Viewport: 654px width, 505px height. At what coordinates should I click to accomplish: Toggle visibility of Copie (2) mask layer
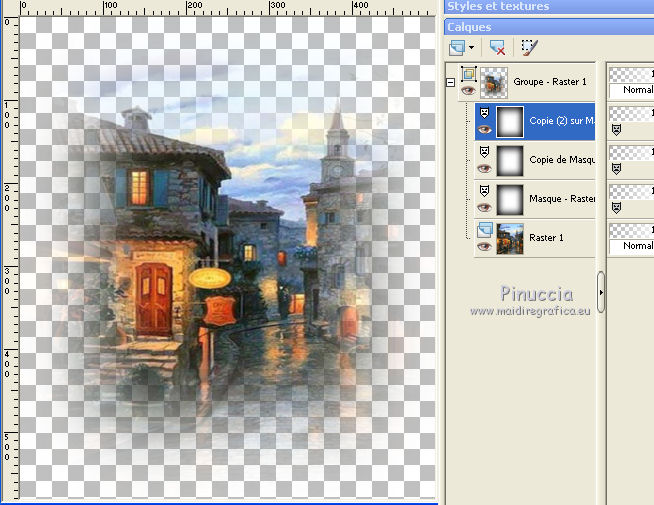[484, 130]
